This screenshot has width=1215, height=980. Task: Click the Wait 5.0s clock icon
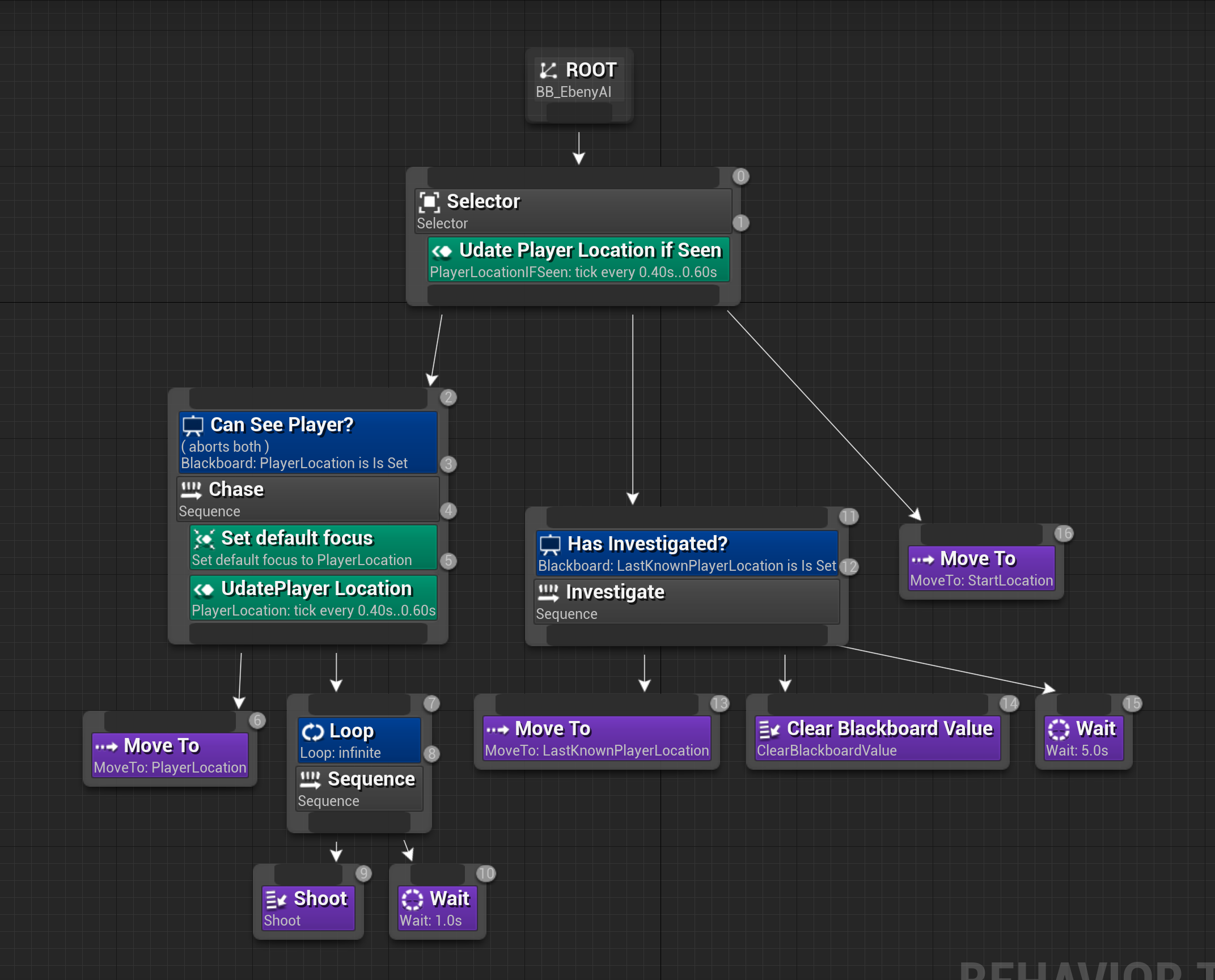(1059, 729)
